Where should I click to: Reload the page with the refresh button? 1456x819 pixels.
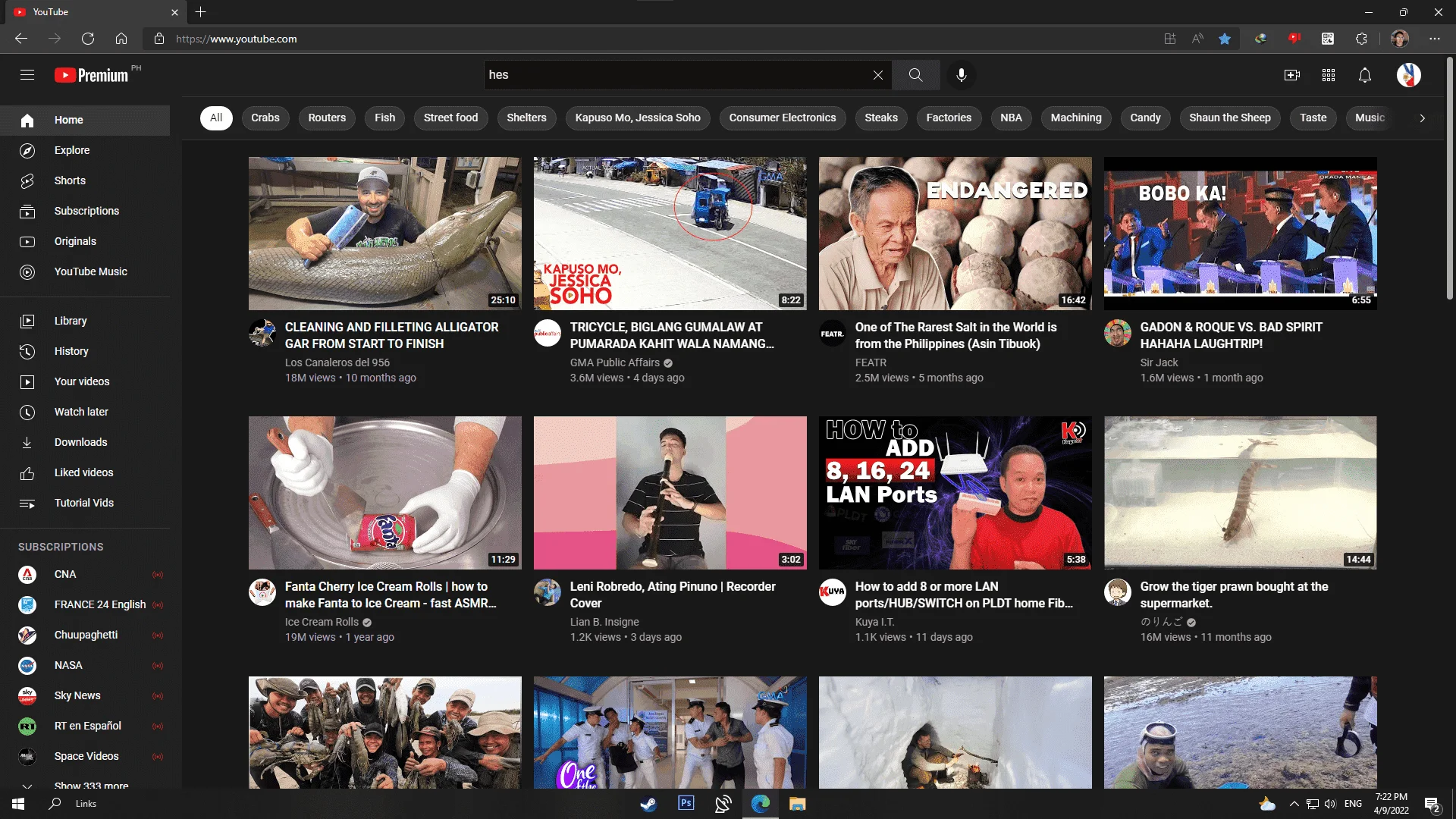pyautogui.click(x=88, y=39)
